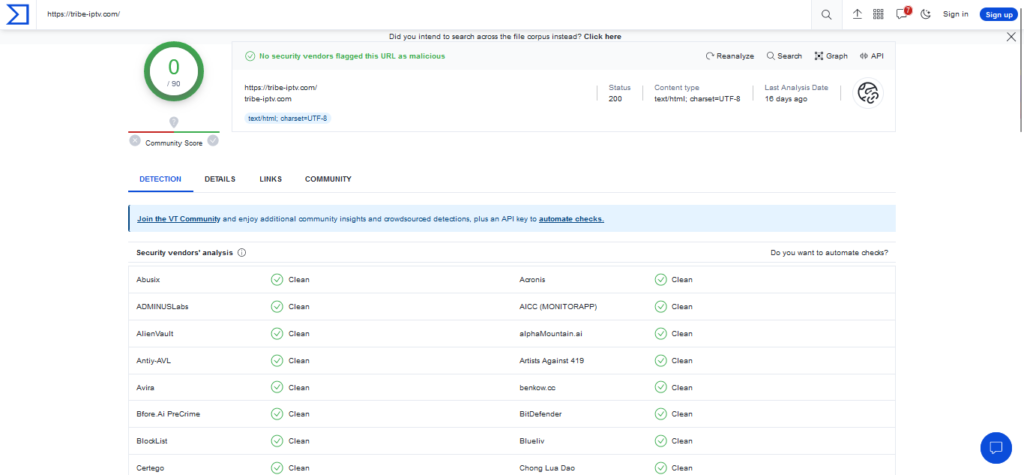Image resolution: width=1024 pixels, height=475 pixels.
Task: Click the community score location marker
Action: [x=174, y=122]
